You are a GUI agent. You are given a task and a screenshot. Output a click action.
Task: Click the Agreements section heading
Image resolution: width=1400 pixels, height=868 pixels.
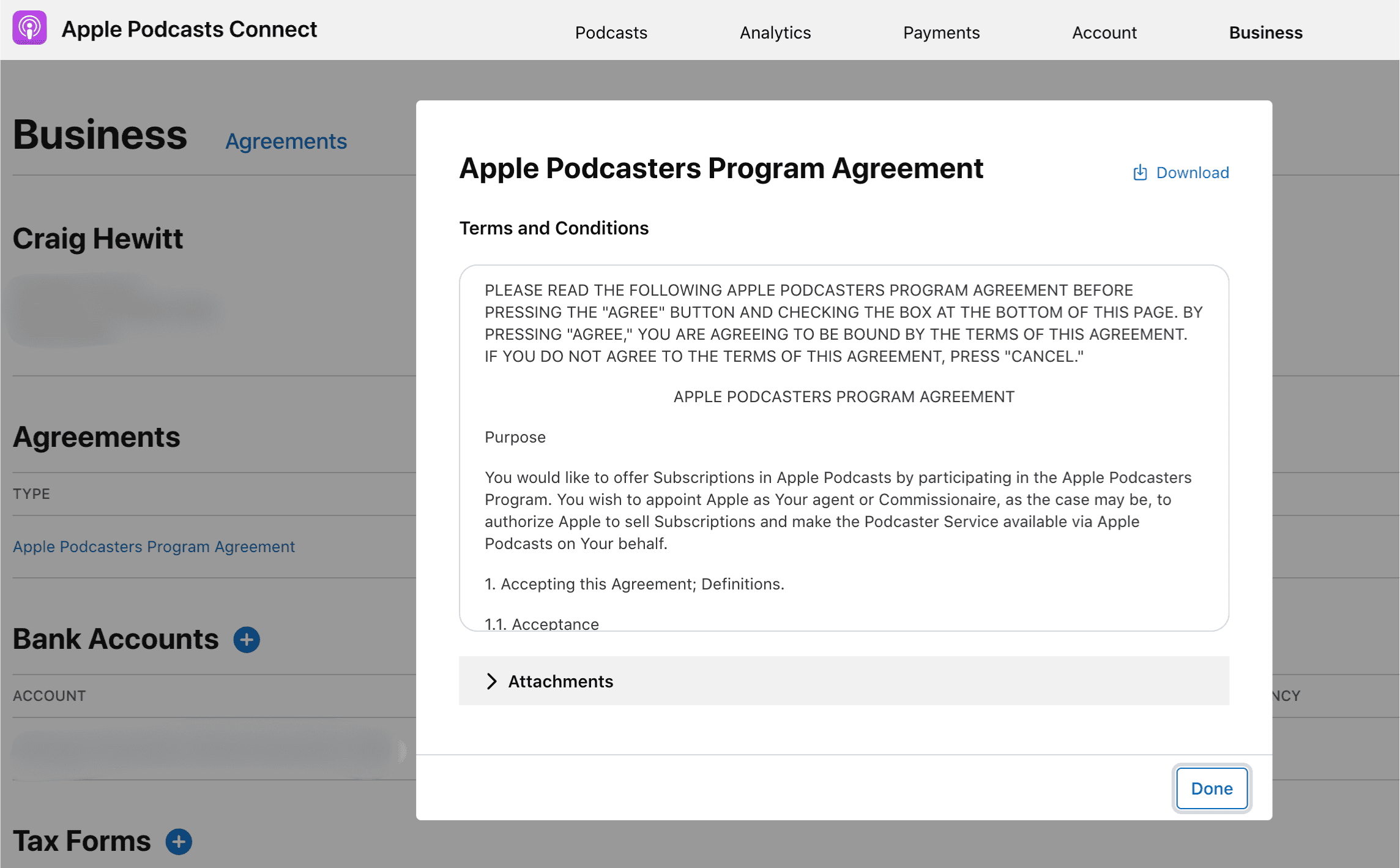coord(97,437)
